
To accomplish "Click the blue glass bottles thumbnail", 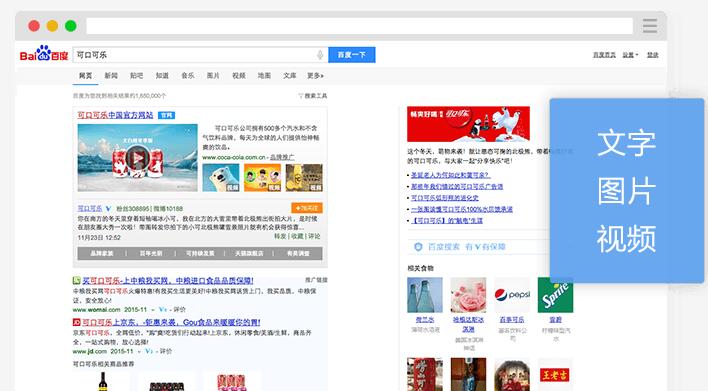I will [x=425, y=295].
